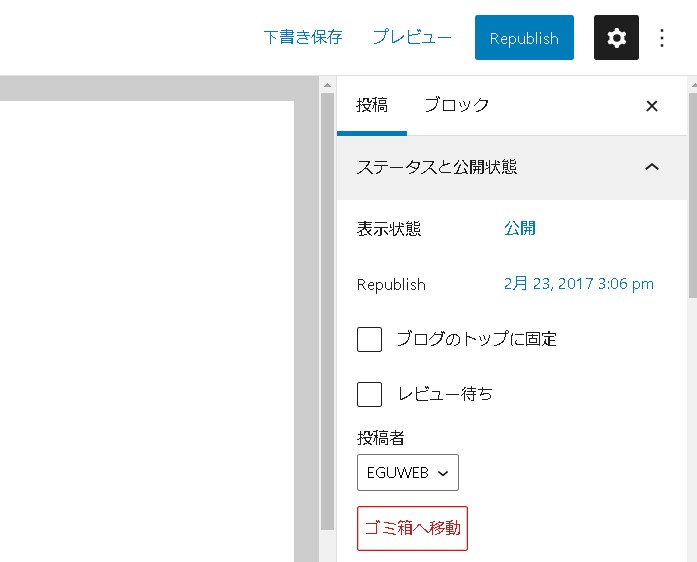Collapse the ステータスと公開状態 panel

point(652,167)
